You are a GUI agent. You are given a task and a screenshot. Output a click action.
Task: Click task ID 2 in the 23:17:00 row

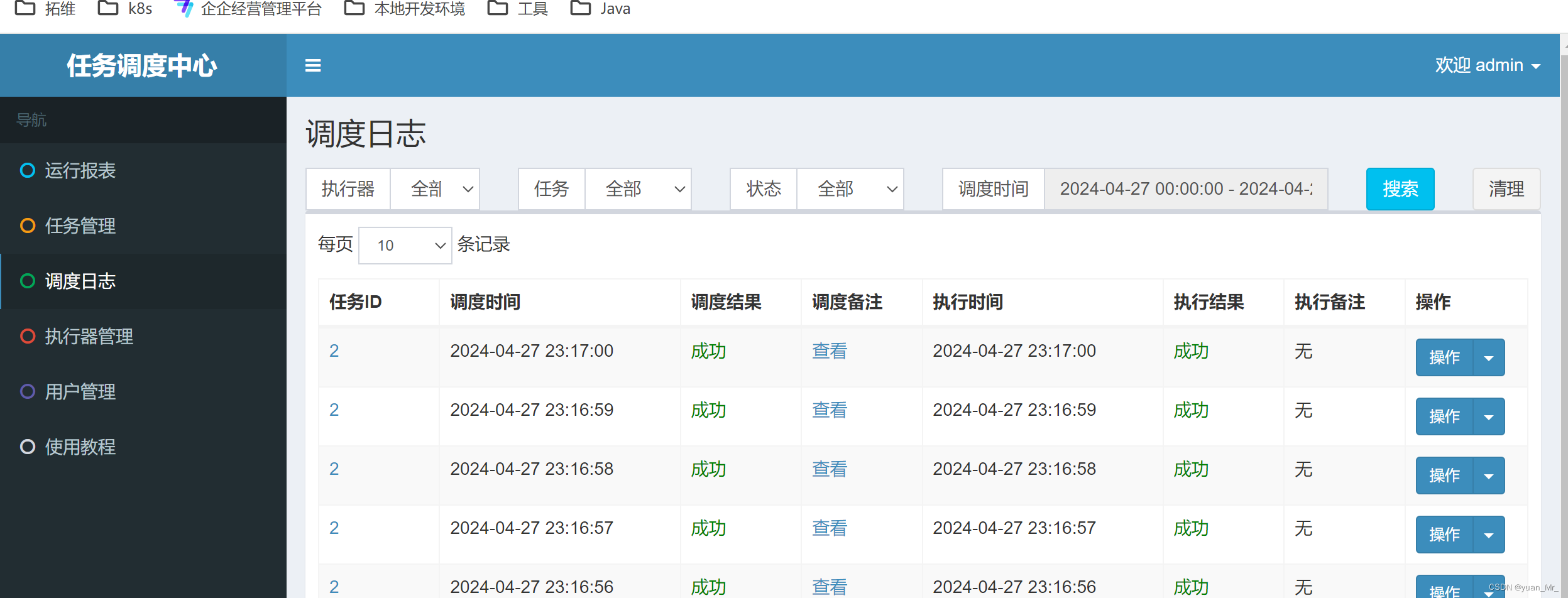(x=334, y=351)
